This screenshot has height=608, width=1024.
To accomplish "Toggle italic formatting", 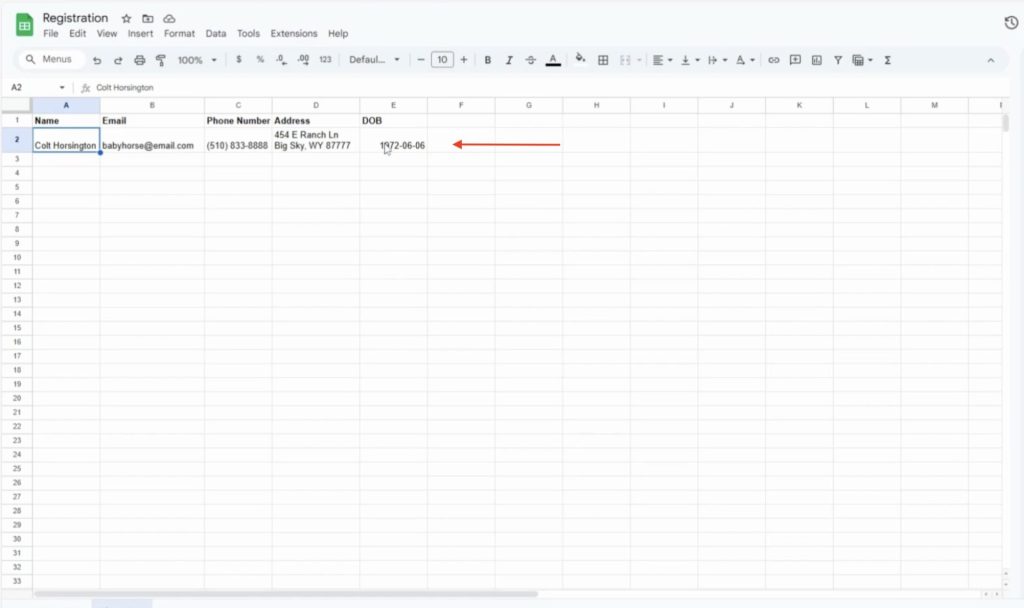I will 509,60.
